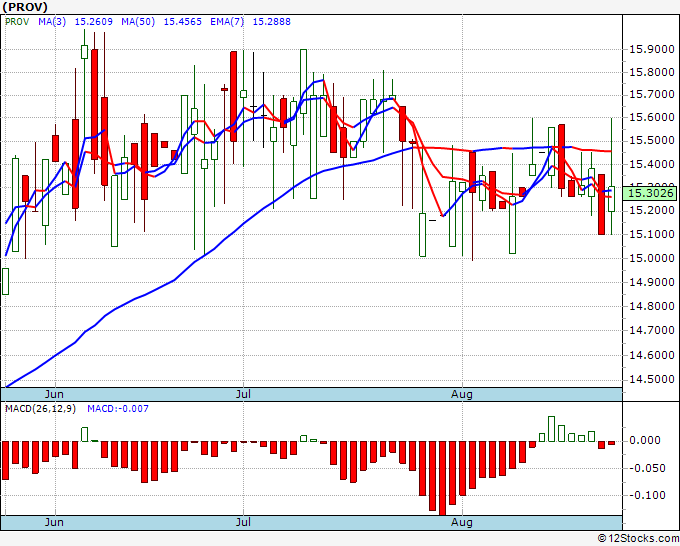Click the MACD(26,12,9) indicator label
This screenshot has width=680, height=546.
(40, 409)
